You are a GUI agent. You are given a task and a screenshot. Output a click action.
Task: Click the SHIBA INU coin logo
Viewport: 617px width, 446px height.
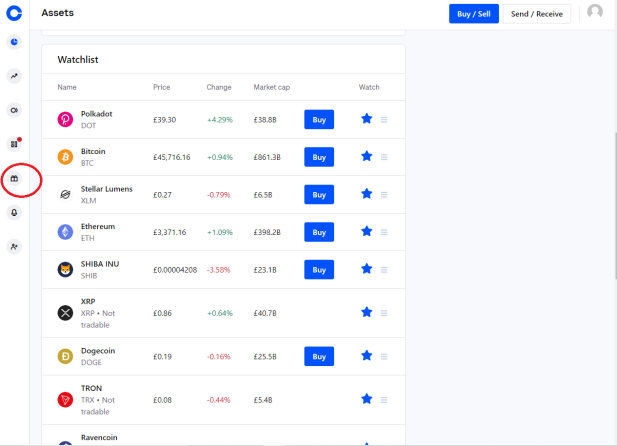65,270
